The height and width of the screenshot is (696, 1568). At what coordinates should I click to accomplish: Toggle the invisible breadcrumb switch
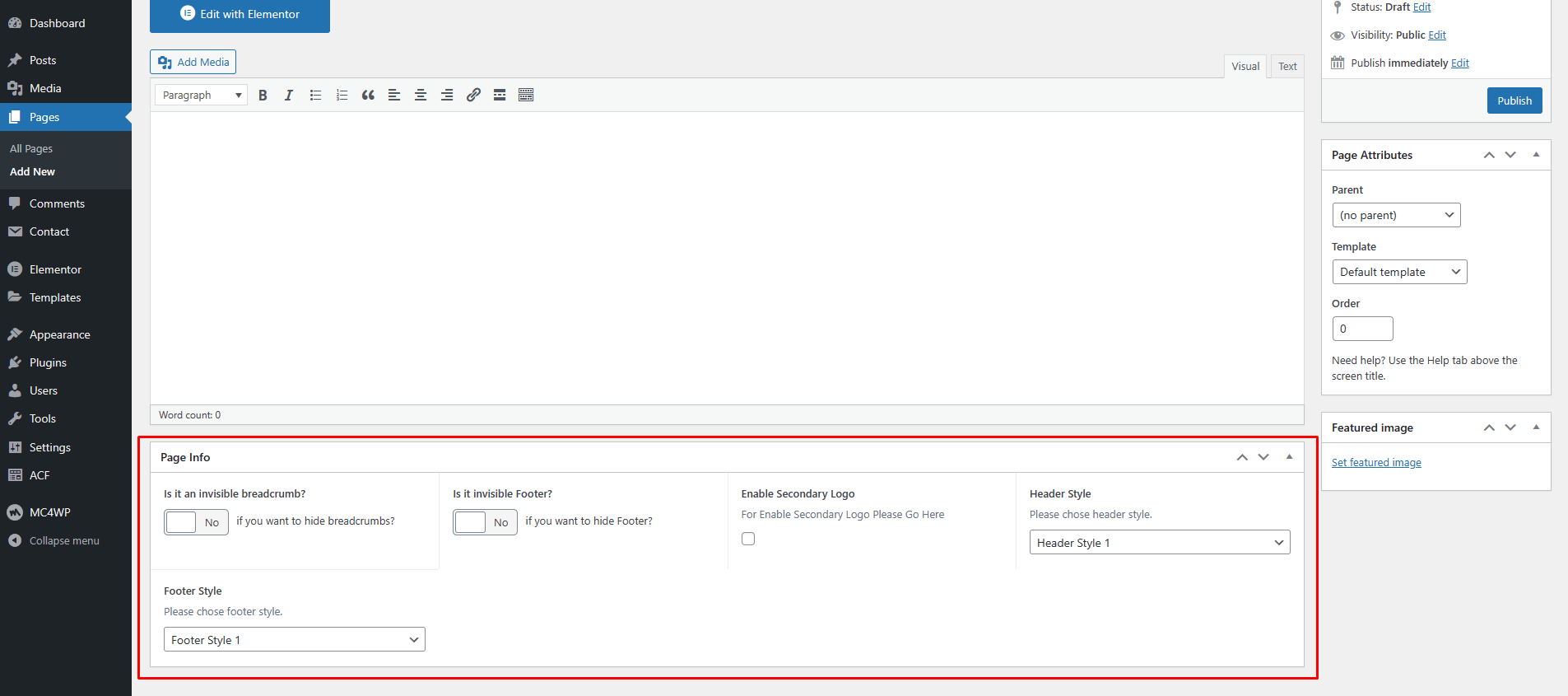(196, 522)
